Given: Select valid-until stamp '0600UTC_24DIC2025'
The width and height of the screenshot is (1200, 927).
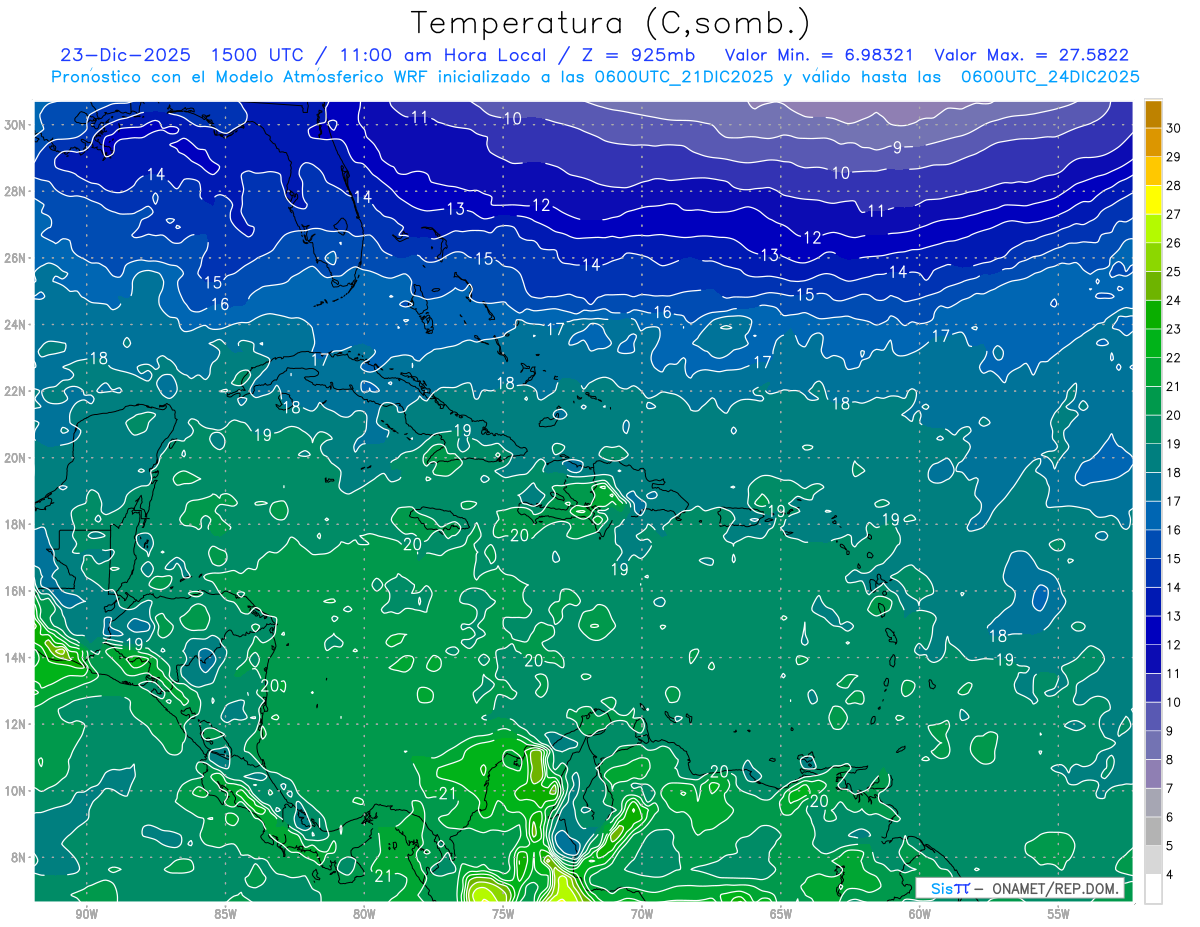Looking at the screenshot, I should point(1050,77).
